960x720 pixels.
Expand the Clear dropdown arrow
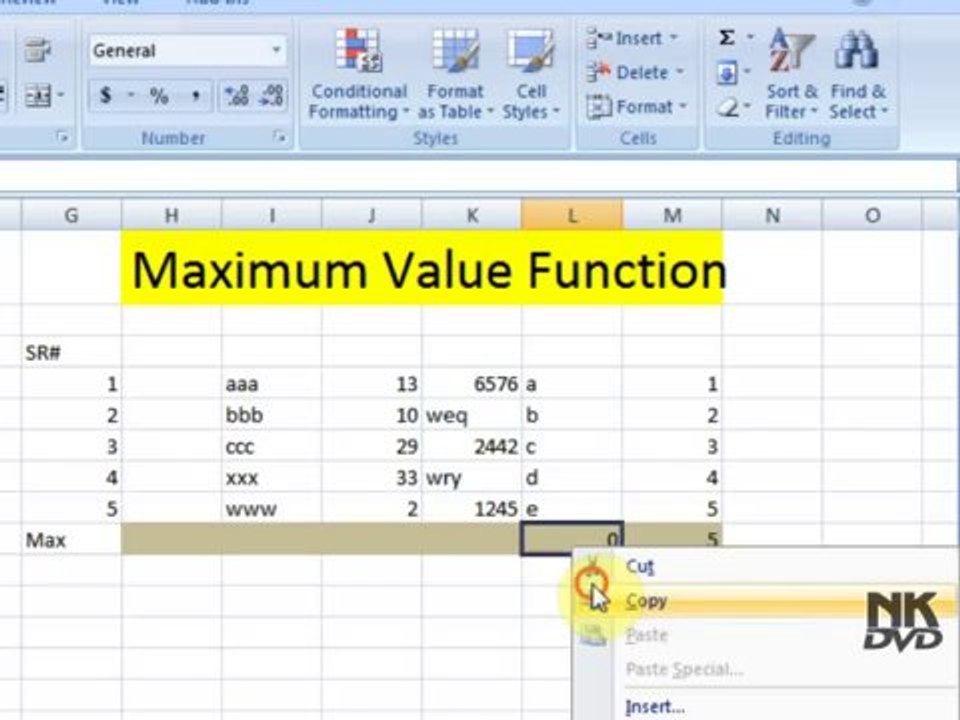[x=748, y=108]
